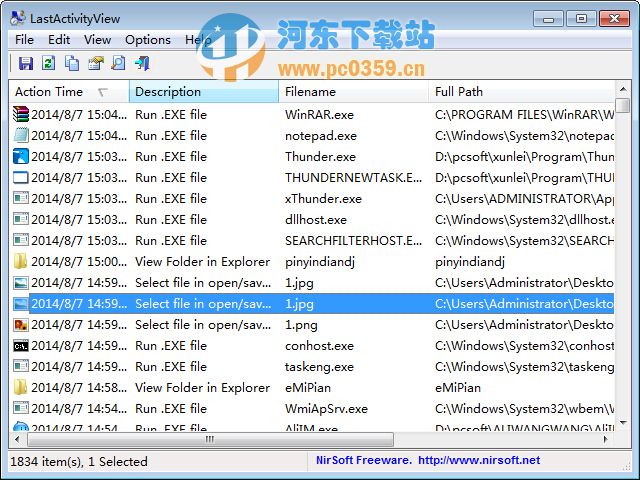The width and height of the screenshot is (640, 480).
Task: Click the Find magnifier toolbar icon
Action: (118, 63)
